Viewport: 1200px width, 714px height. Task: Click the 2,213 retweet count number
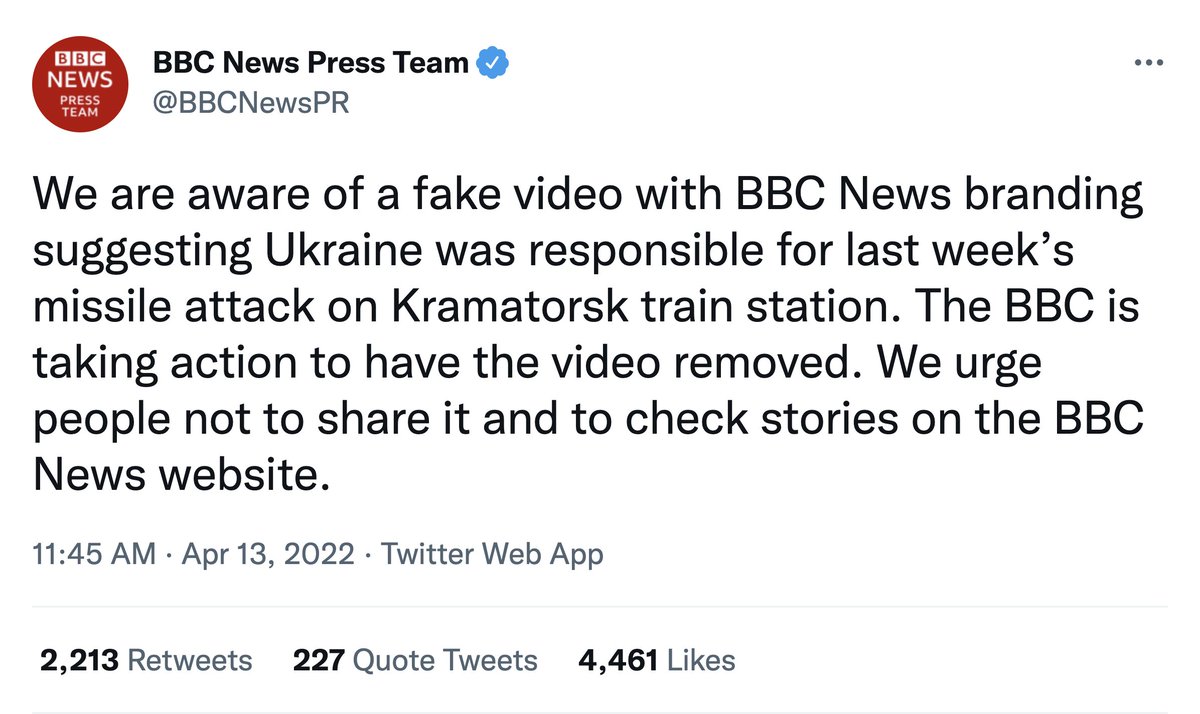click(80, 661)
